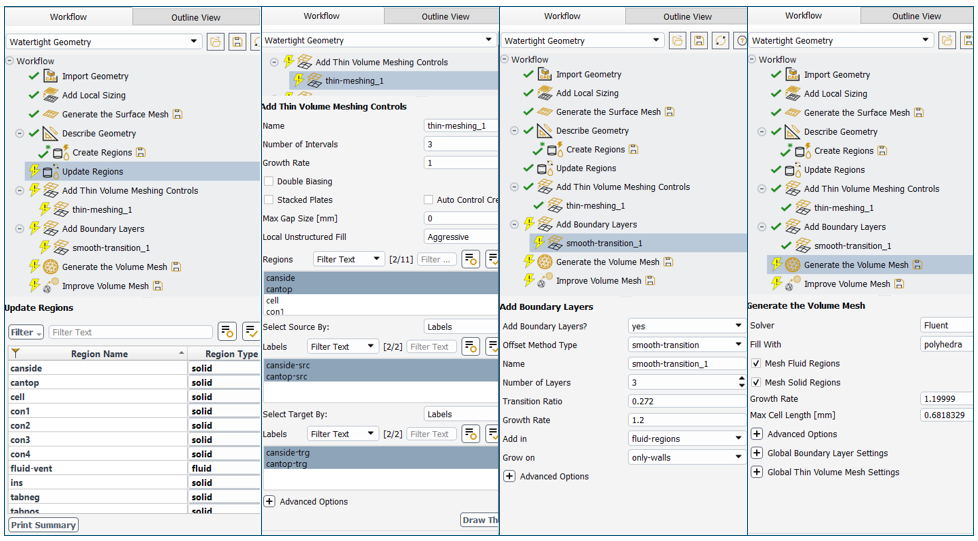Expand Global Boundary Layer Settings
Screen dimensions: 978x541
[x=757, y=453]
